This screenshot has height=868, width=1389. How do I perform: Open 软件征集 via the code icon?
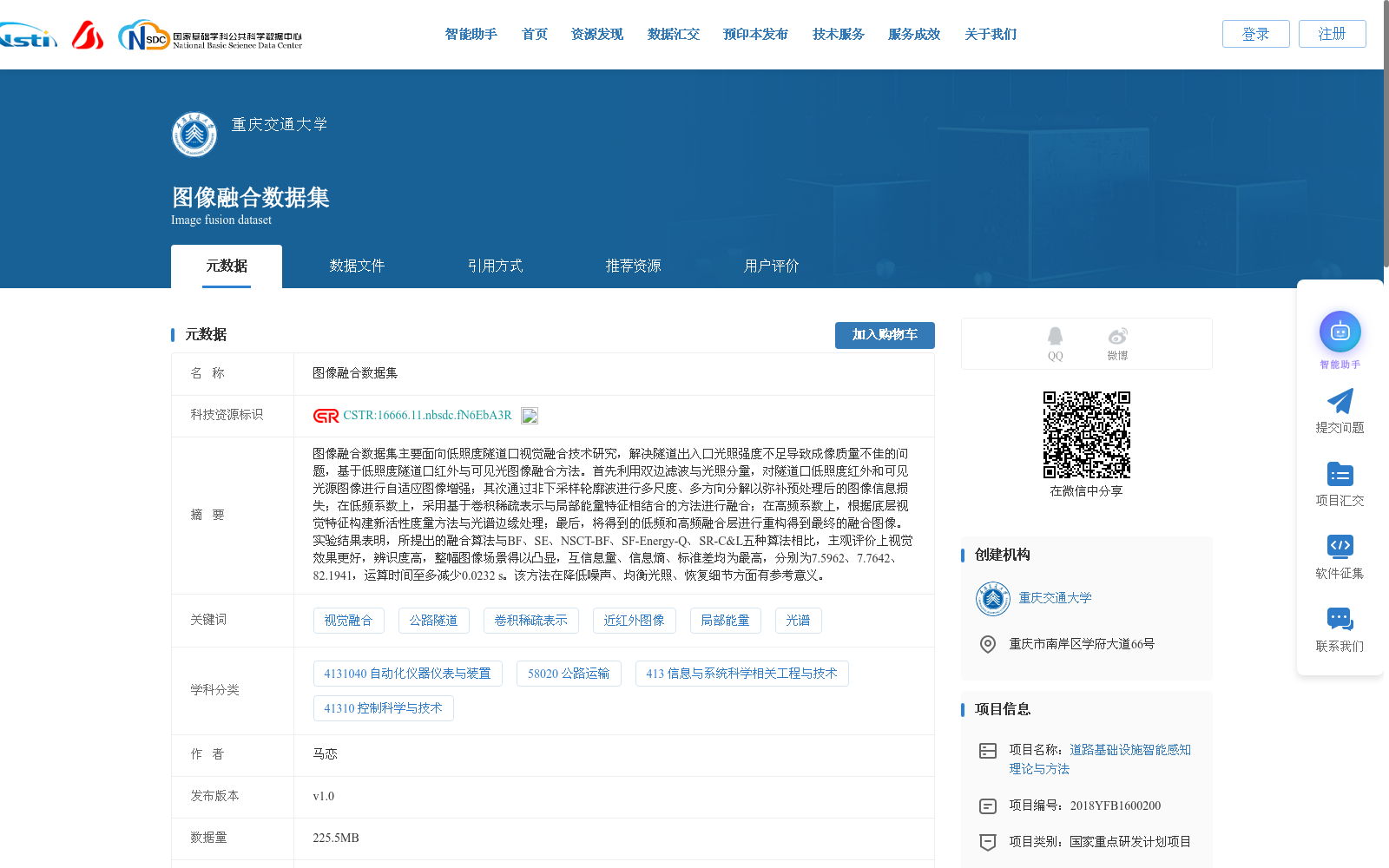tap(1340, 545)
